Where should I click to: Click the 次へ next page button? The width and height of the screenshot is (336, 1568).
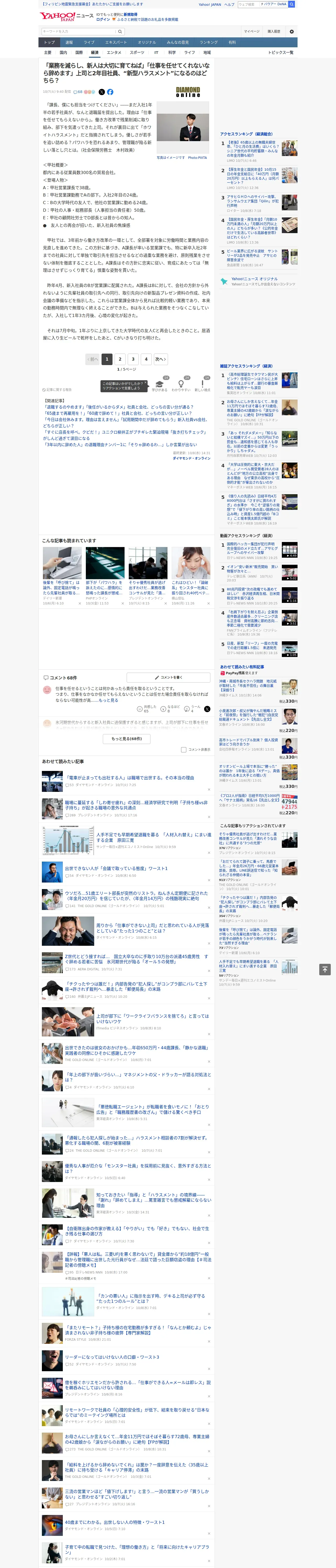pyautogui.click(x=160, y=359)
